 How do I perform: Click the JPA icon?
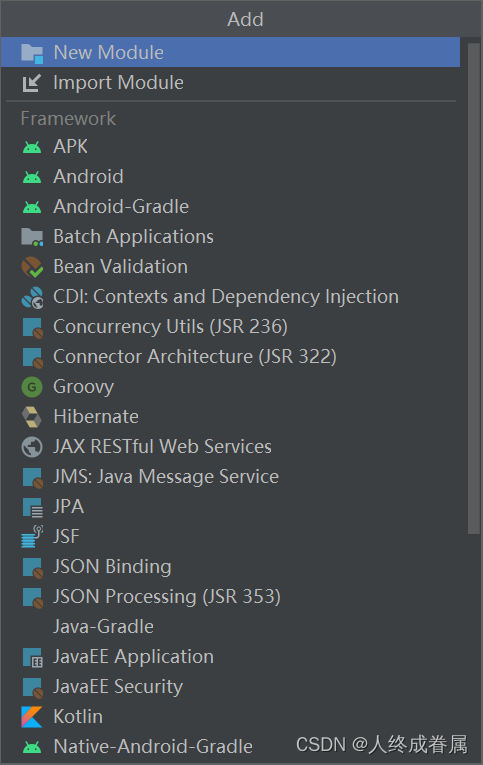point(33,507)
